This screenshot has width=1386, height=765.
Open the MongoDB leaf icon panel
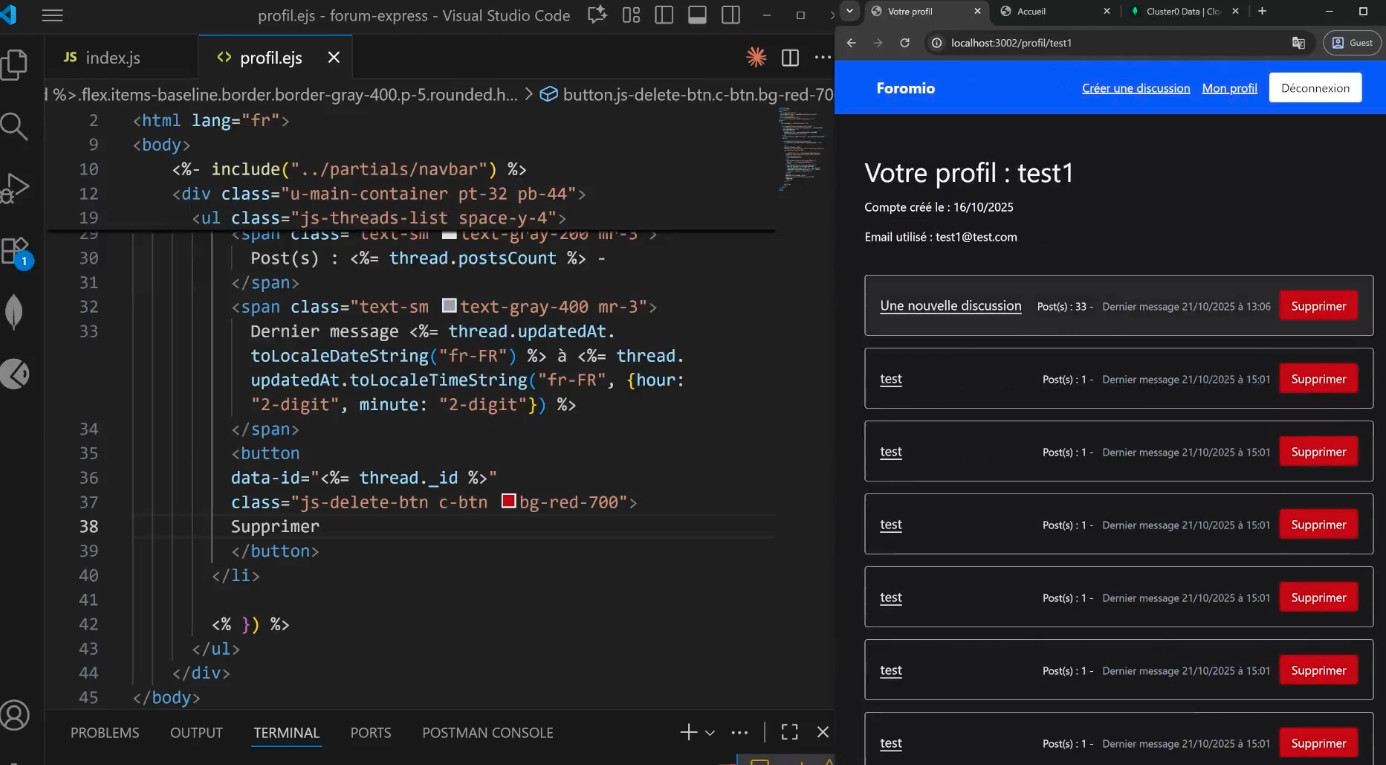[15, 312]
